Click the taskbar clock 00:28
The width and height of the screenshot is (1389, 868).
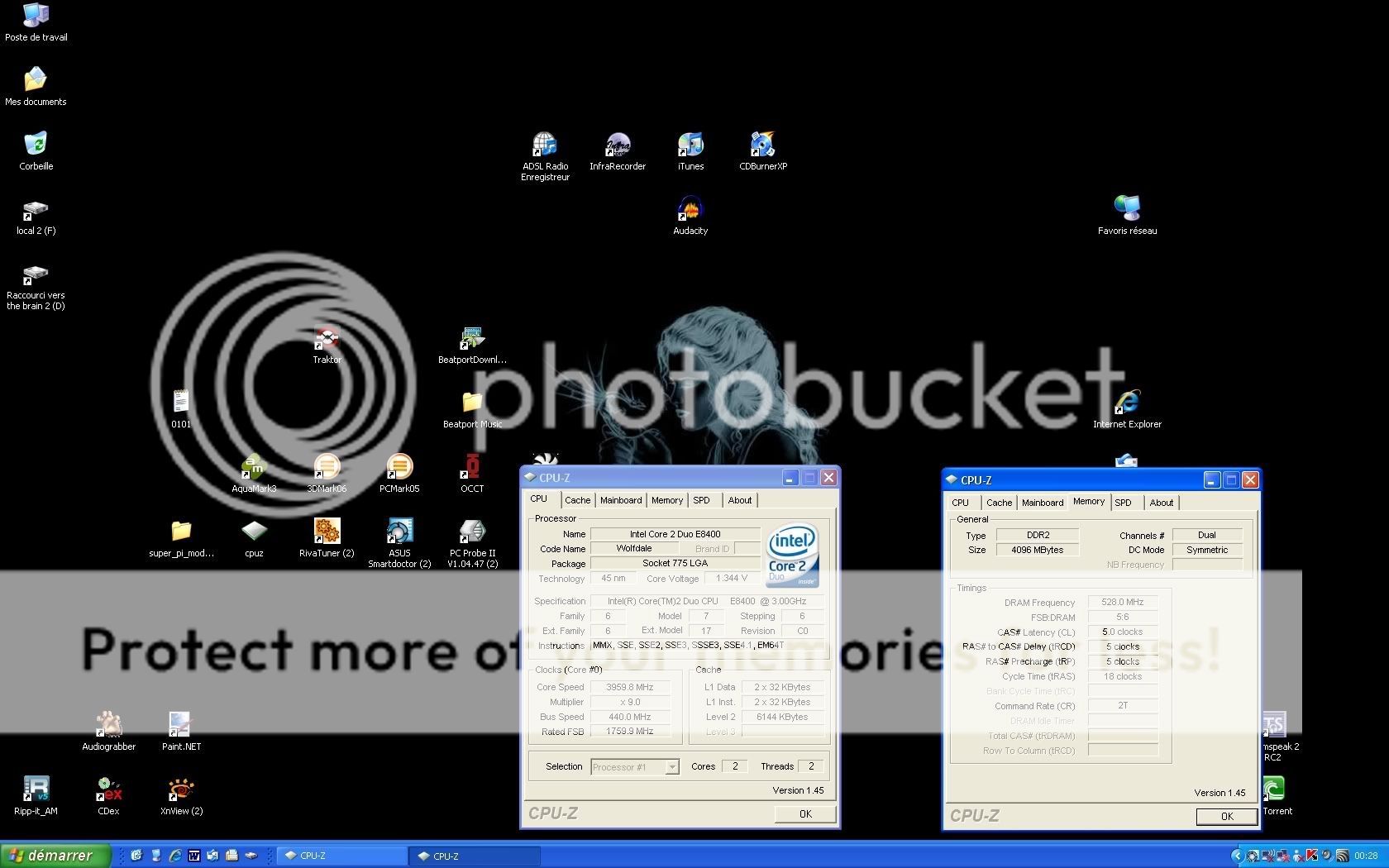[x=1366, y=856]
